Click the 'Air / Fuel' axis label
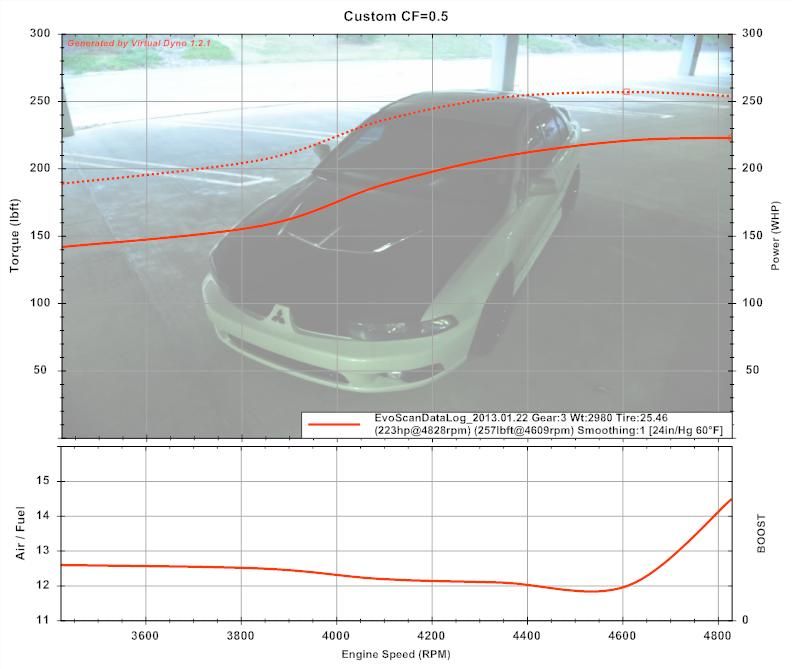792x669 pixels. 20,533
